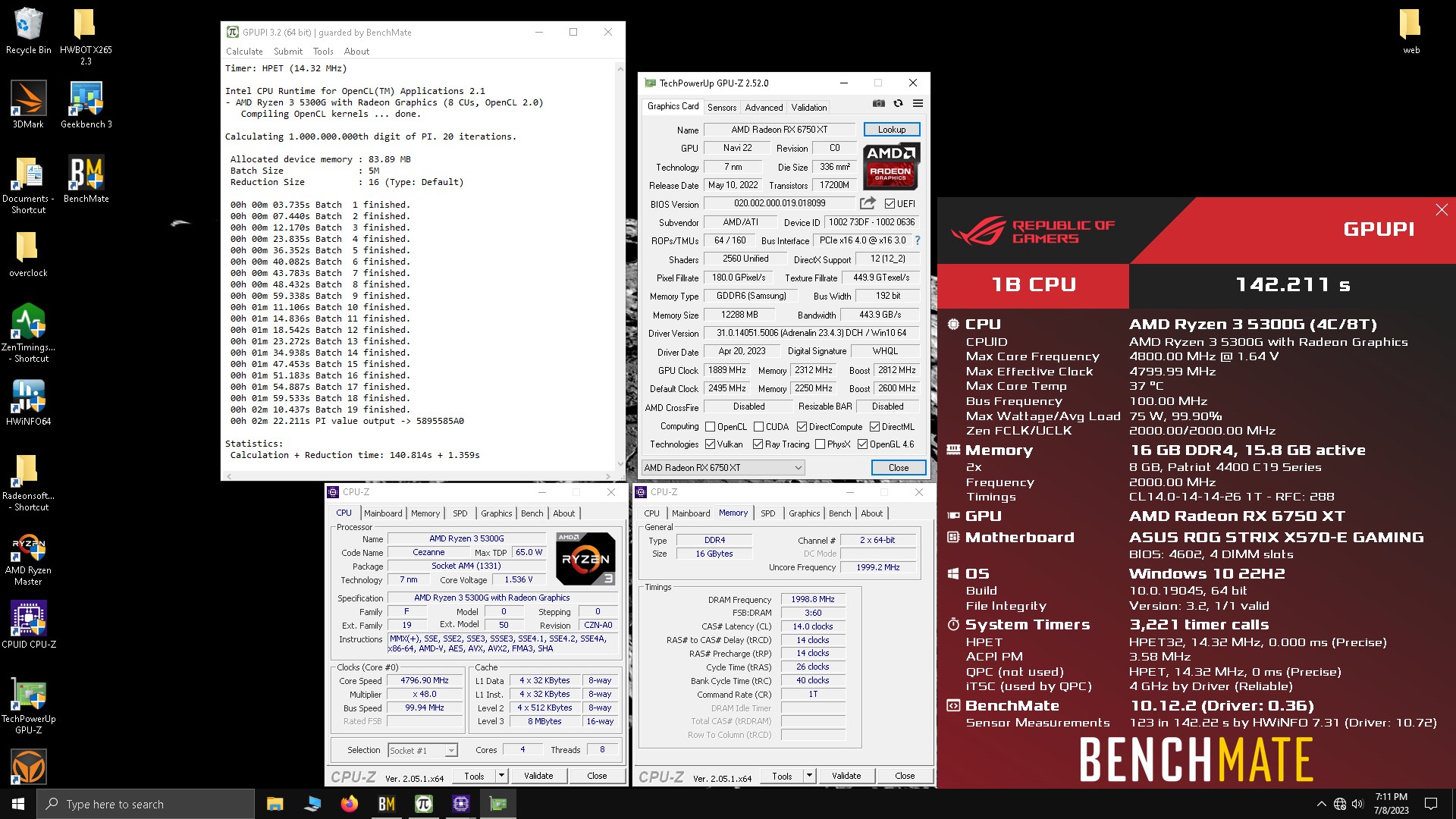This screenshot has width=1456, height=819.
Task: Open File Explorer from the taskbar
Action: click(275, 804)
